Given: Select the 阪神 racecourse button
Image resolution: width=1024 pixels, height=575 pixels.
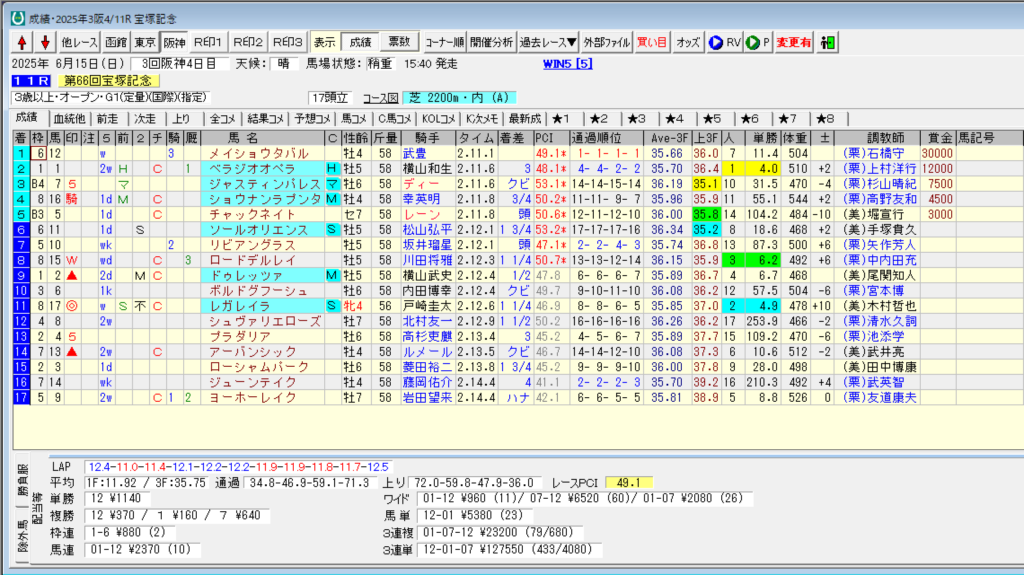Looking at the screenshot, I should tap(174, 42).
